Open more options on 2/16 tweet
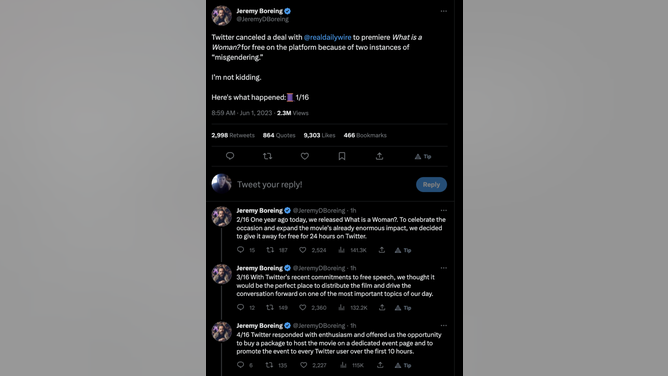Screen dimensions: 668x376 pyautogui.click(x=443, y=210)
